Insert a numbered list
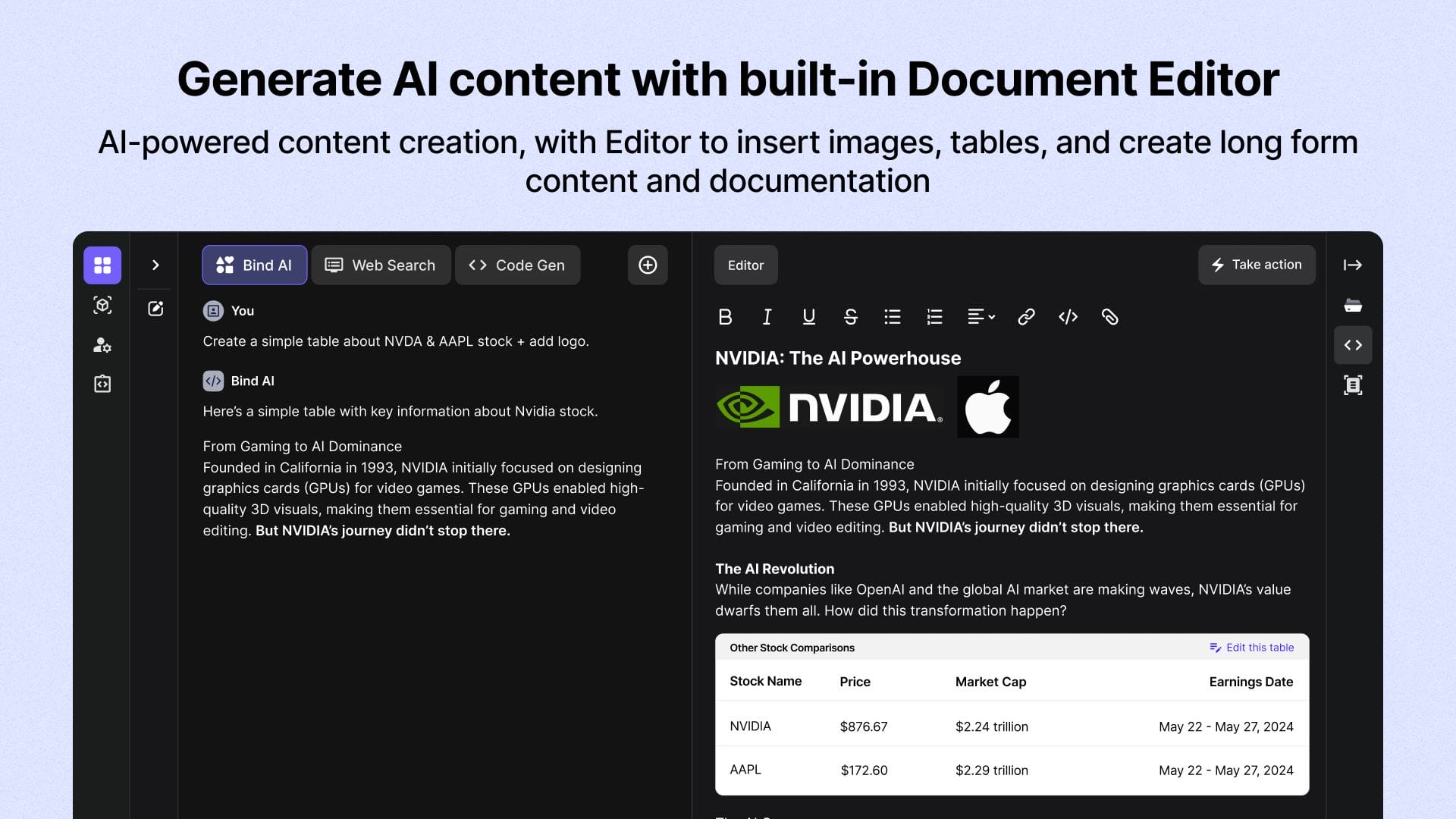 coord(934,317)
